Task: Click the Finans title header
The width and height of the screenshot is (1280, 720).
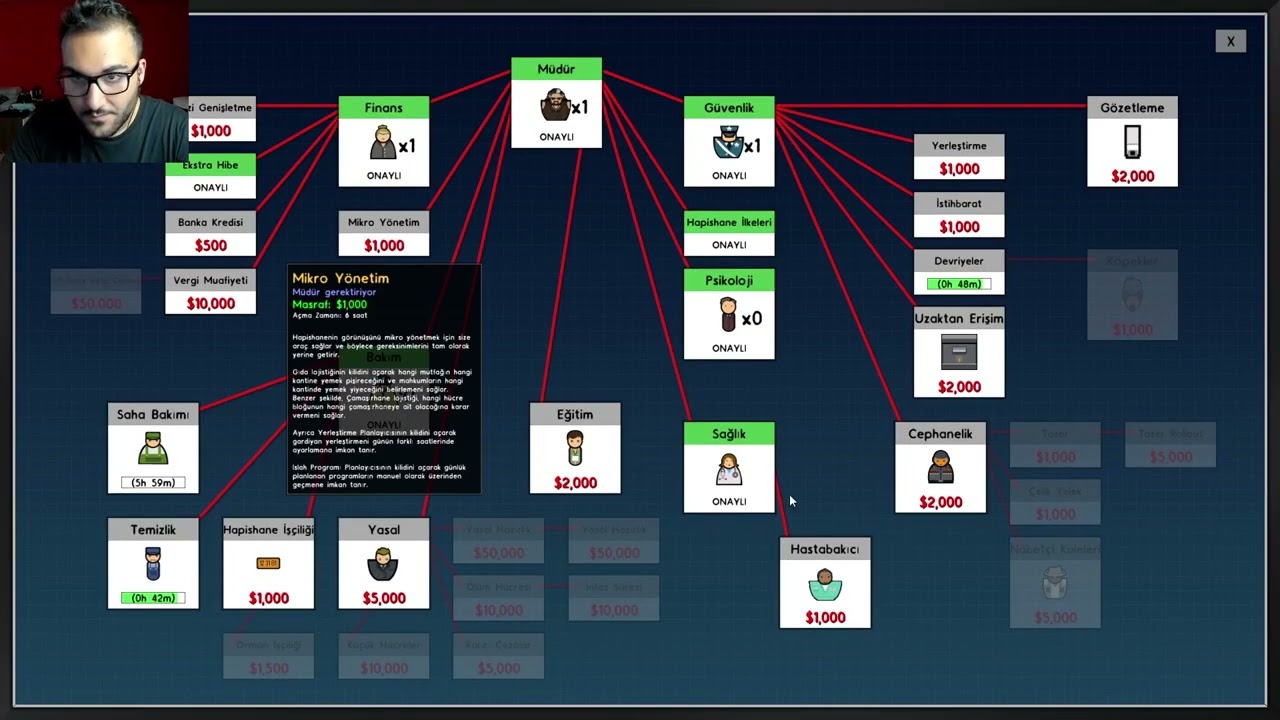Action: point(383,108)
